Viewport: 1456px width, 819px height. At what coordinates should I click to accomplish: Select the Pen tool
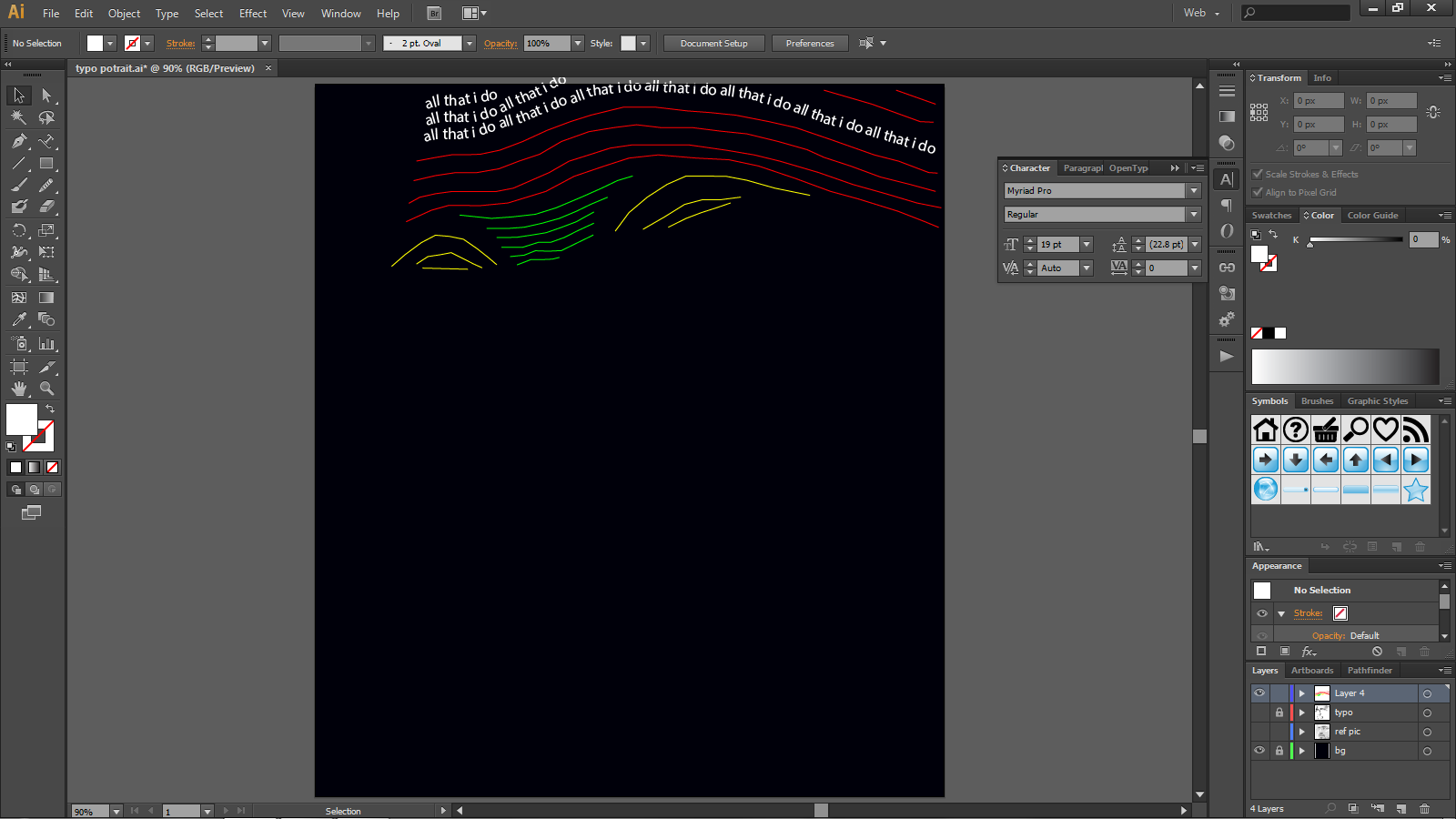click(x=18, y=140)
